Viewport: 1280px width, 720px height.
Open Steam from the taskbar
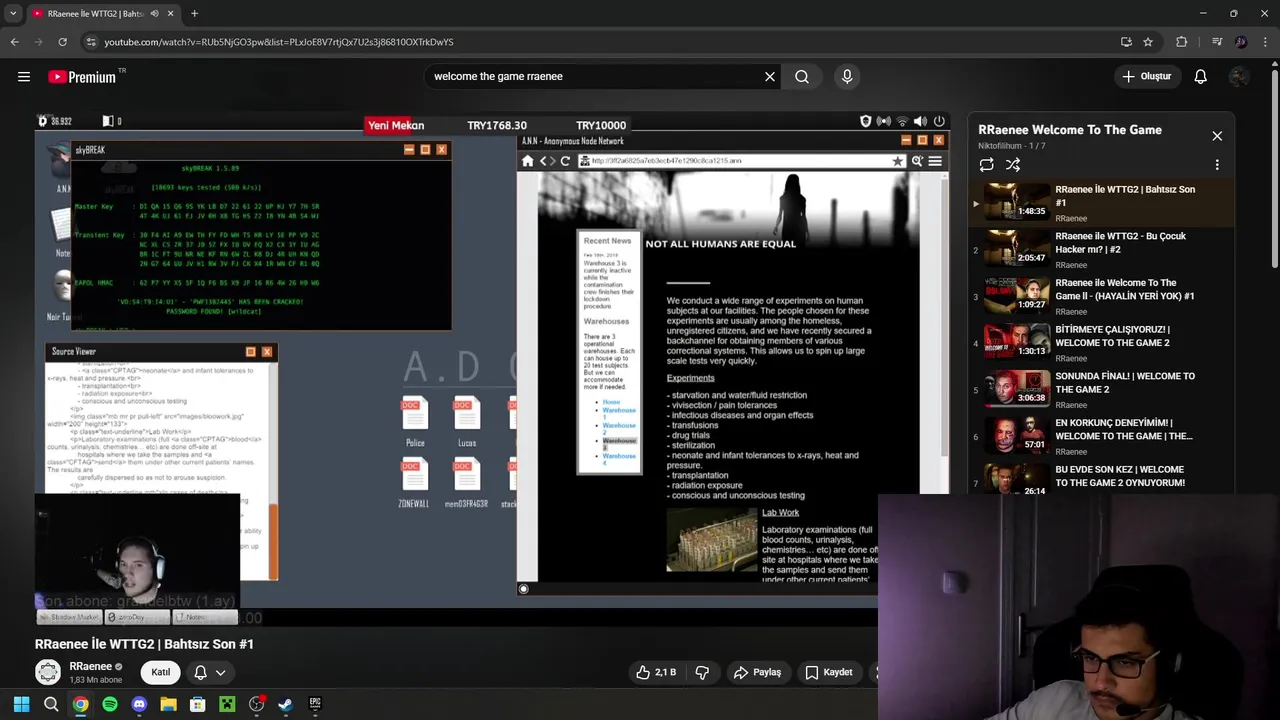pos(286,704)
